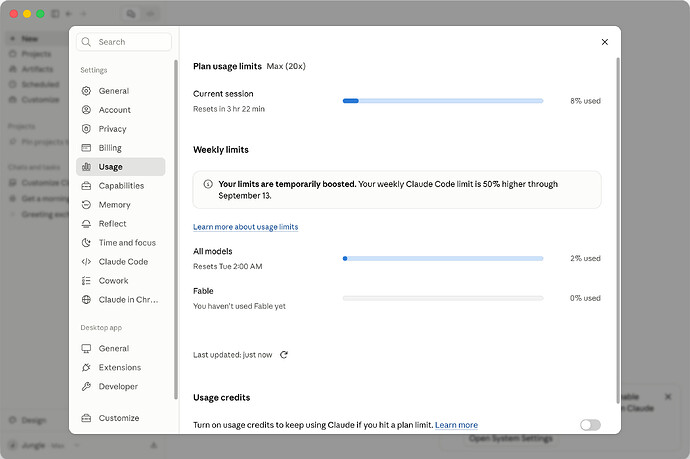Click the Customize toolbox icon in settings
This screenshot has height=459, width=690.
[86, 418]
